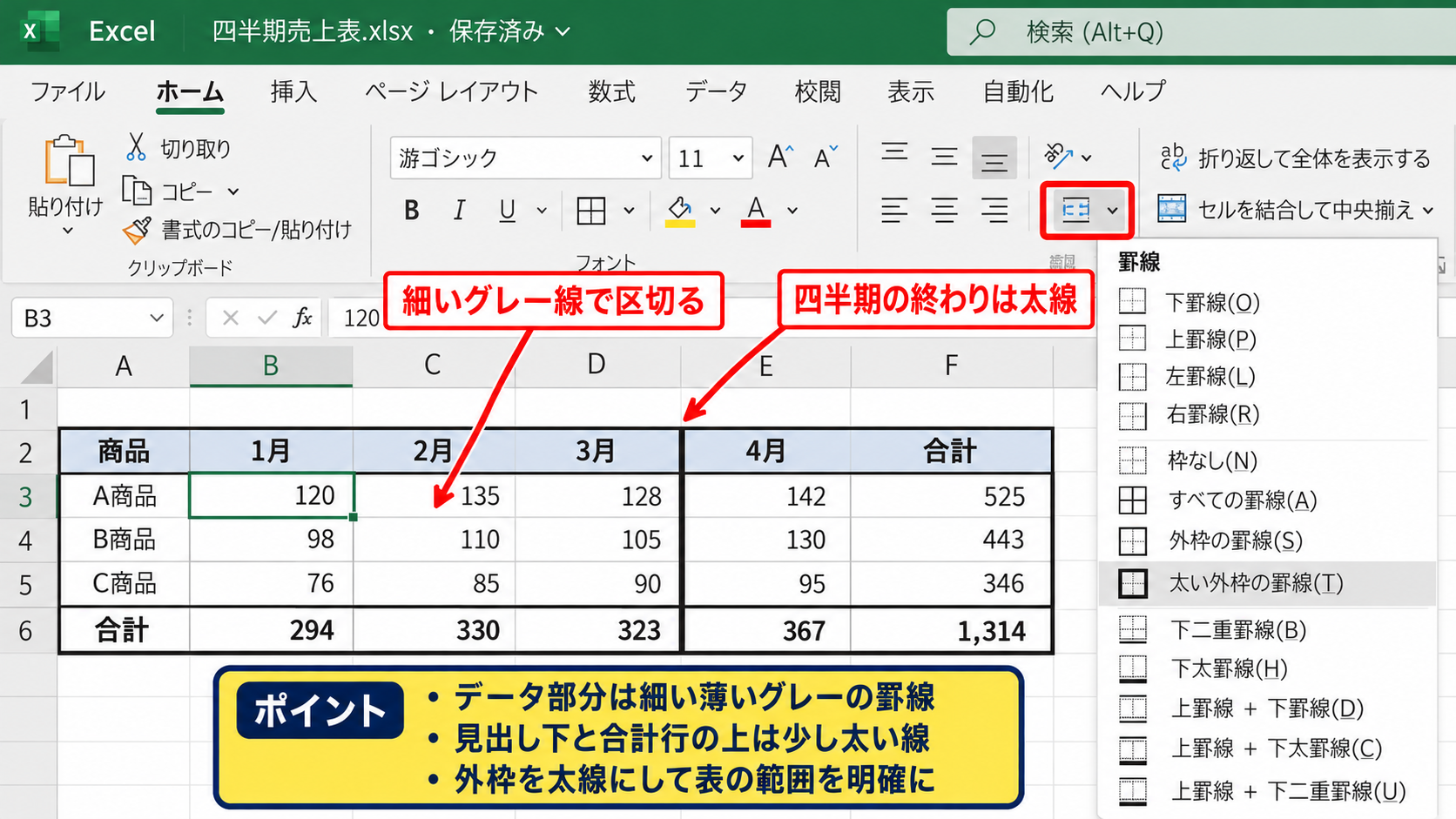Expand the font color dropdown arrow
The height and width of the screenshot is (819, 1456).
coord(792,211)
